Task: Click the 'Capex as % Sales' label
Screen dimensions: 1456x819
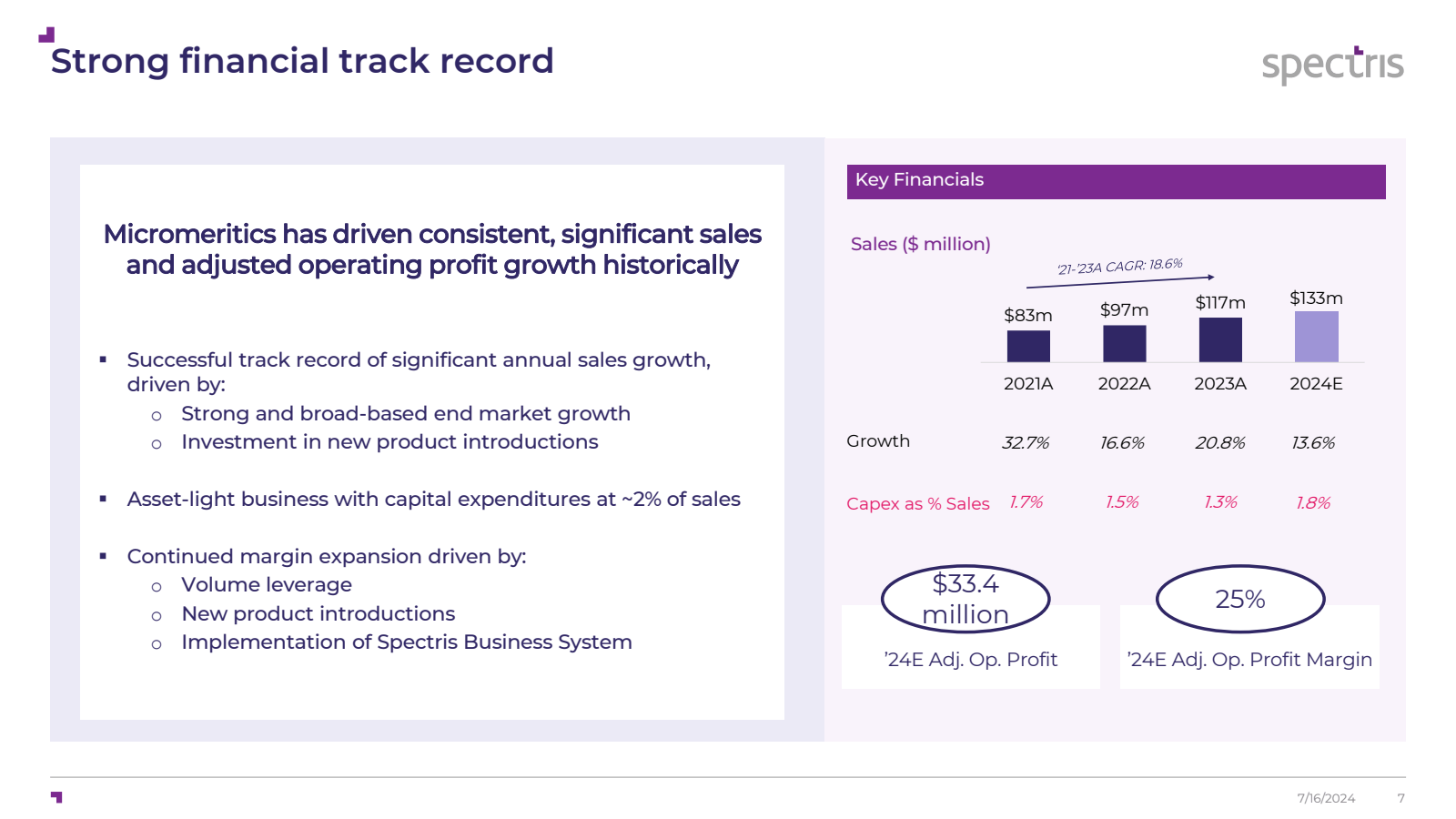Action: (918, 504)
